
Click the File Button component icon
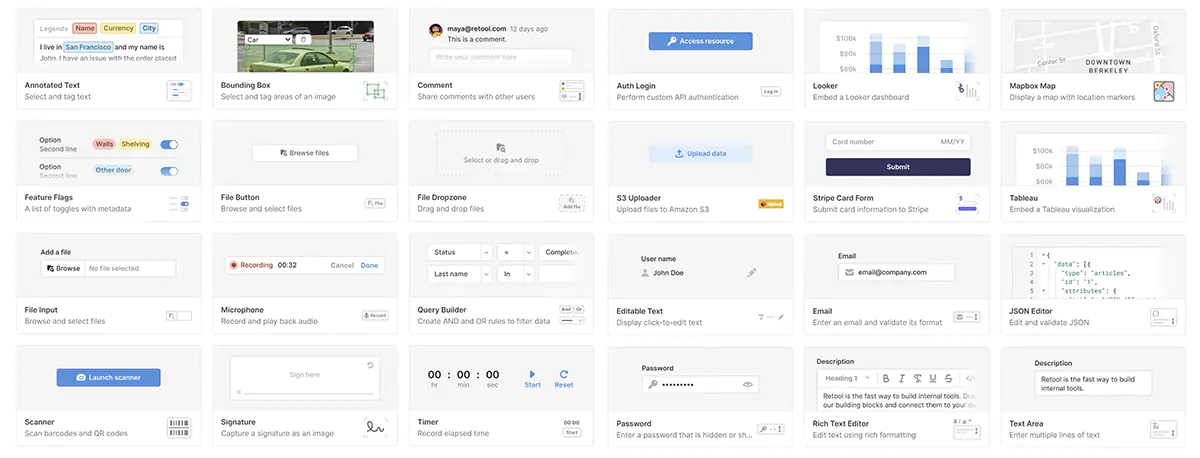coord(375,203)
